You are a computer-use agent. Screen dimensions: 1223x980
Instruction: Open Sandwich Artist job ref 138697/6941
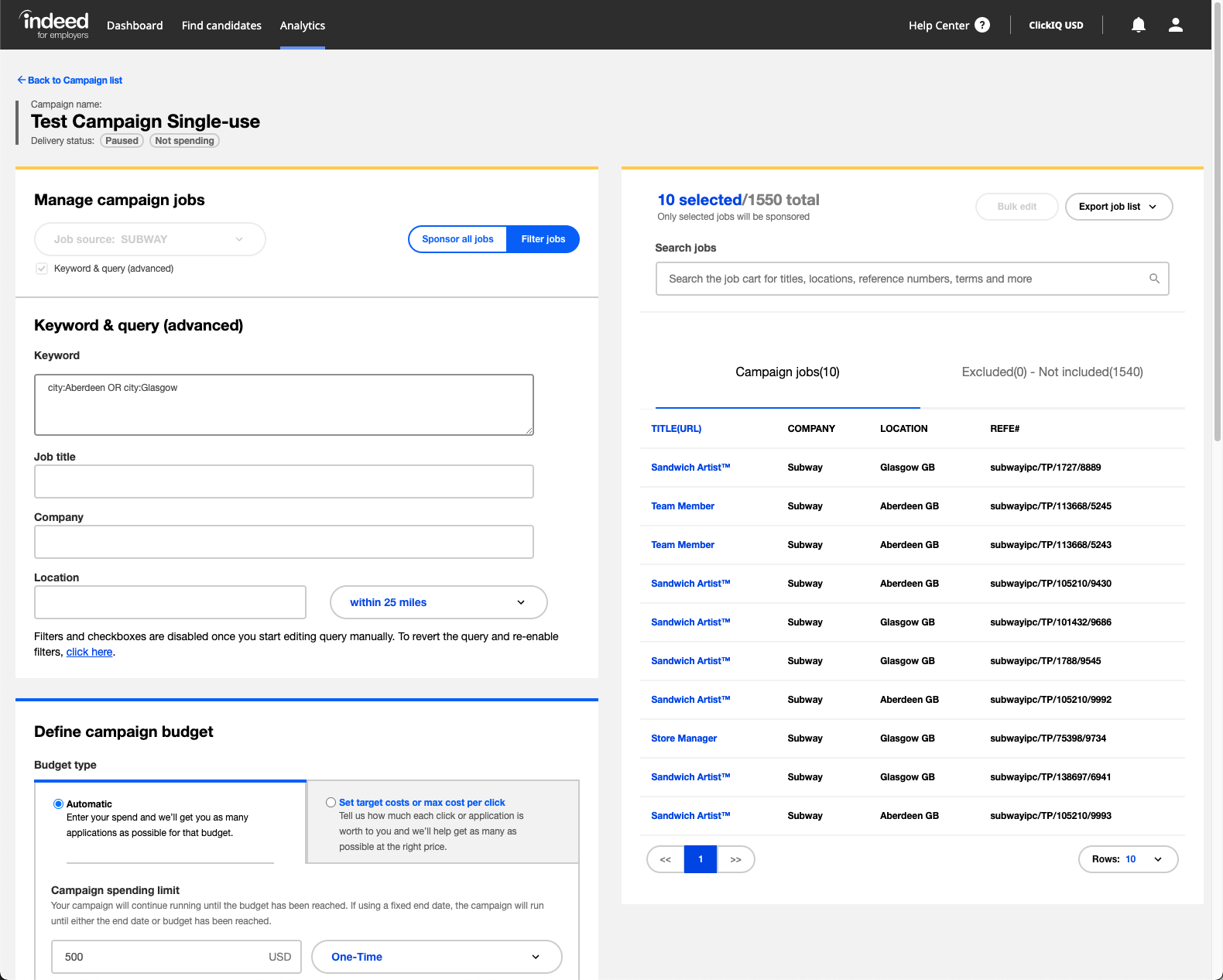[690, 777]
